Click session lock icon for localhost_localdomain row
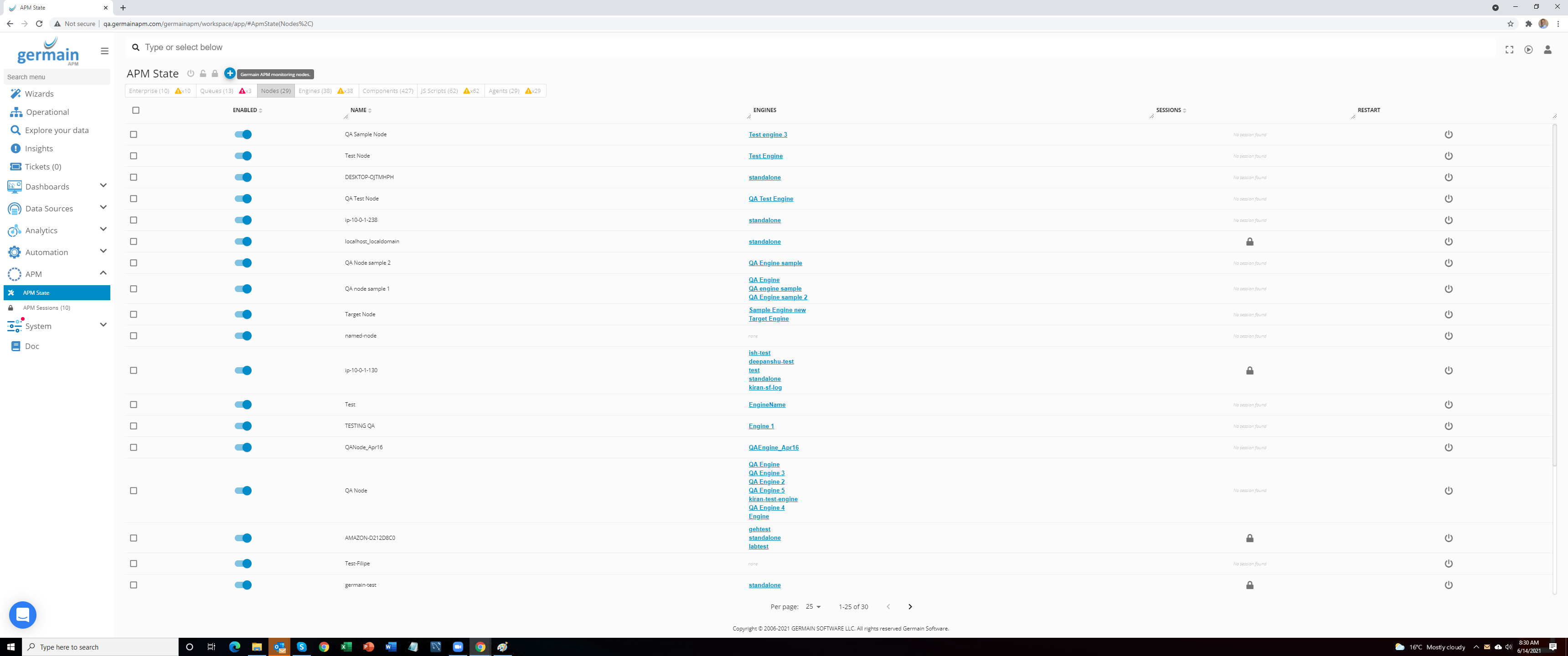The width and height of the screenshot is (1568, 656). [x=1249, y=241]
